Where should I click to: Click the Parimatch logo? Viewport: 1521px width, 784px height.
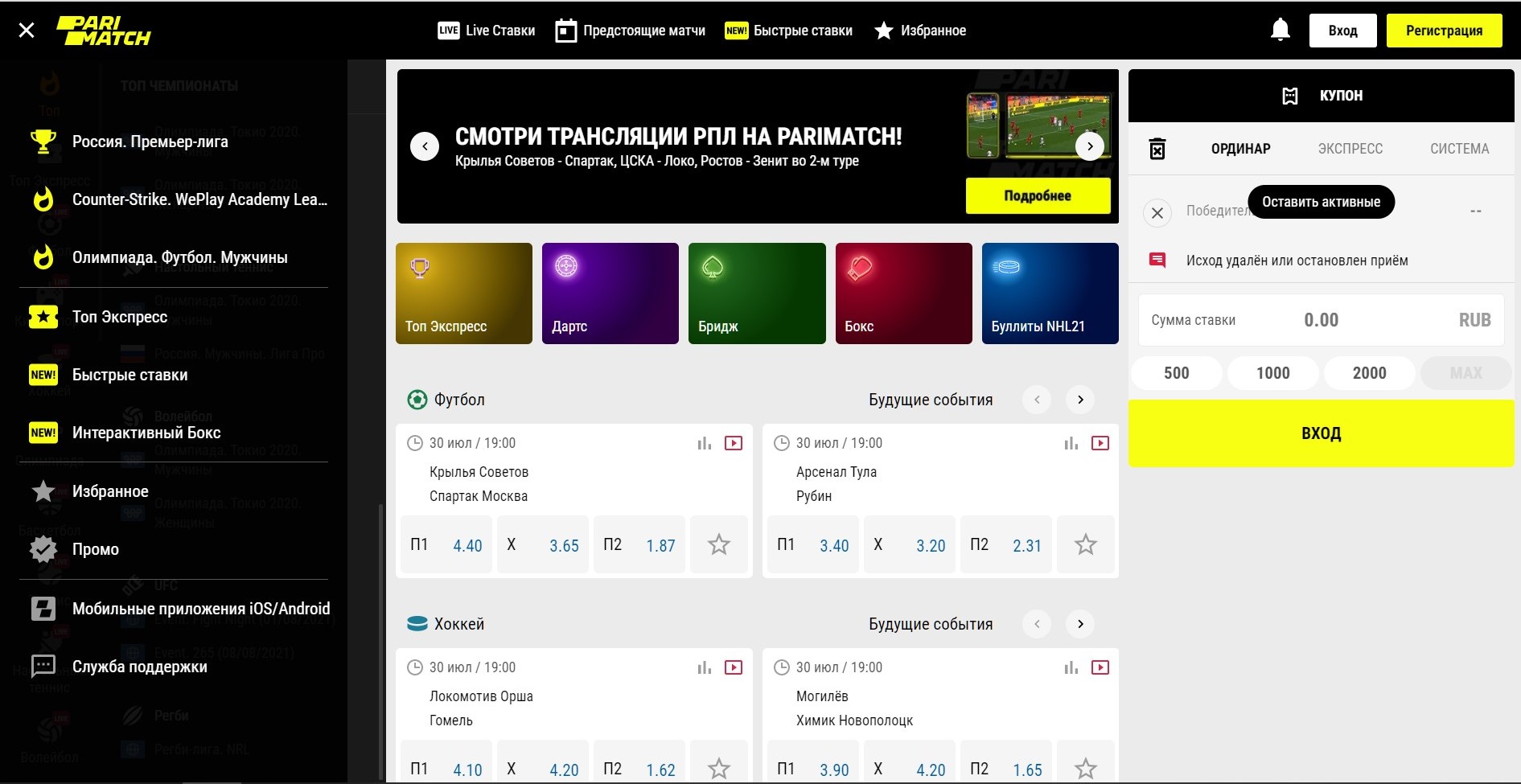tap(103, 31)
